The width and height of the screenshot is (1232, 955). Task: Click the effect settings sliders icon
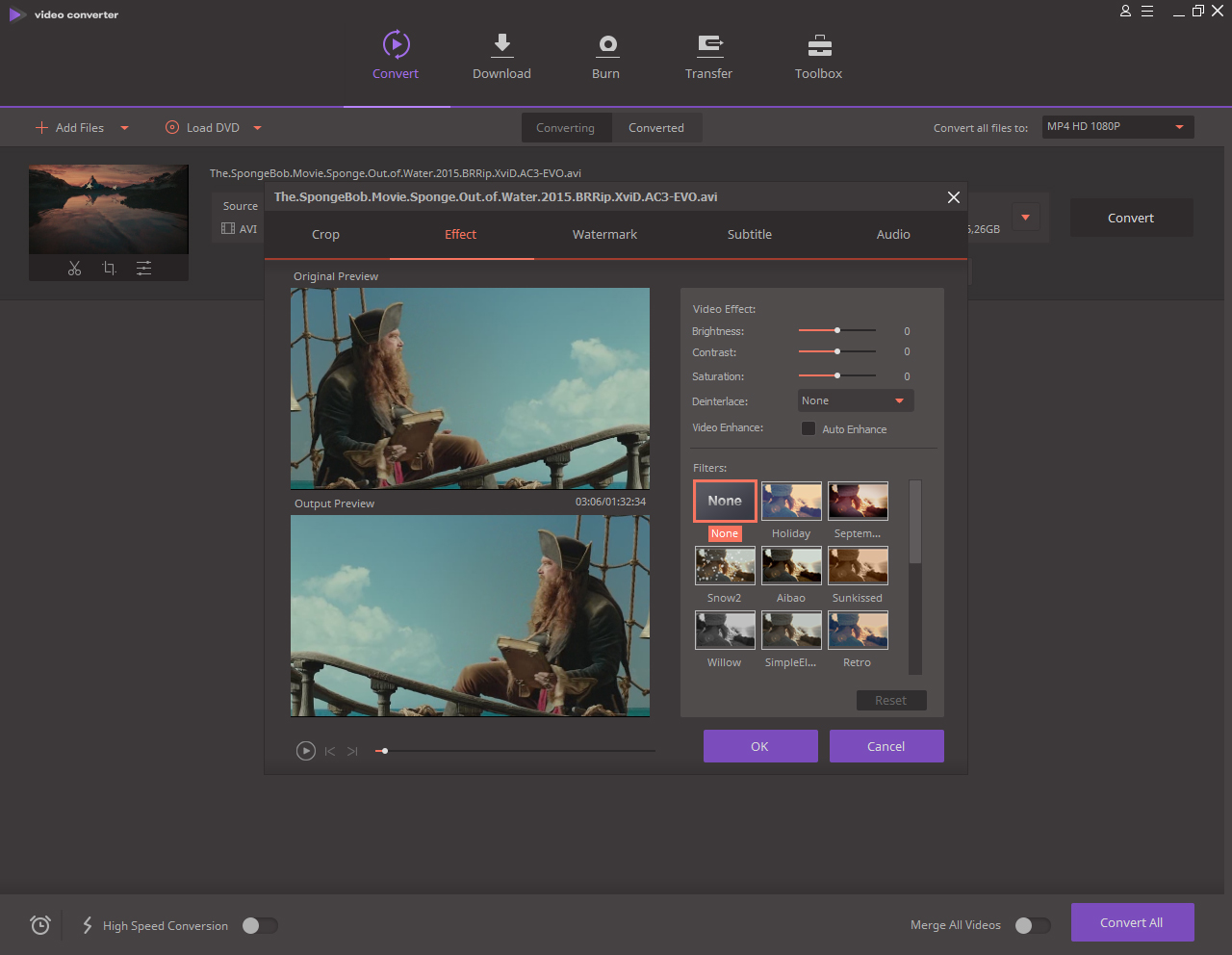pos(143,269)
